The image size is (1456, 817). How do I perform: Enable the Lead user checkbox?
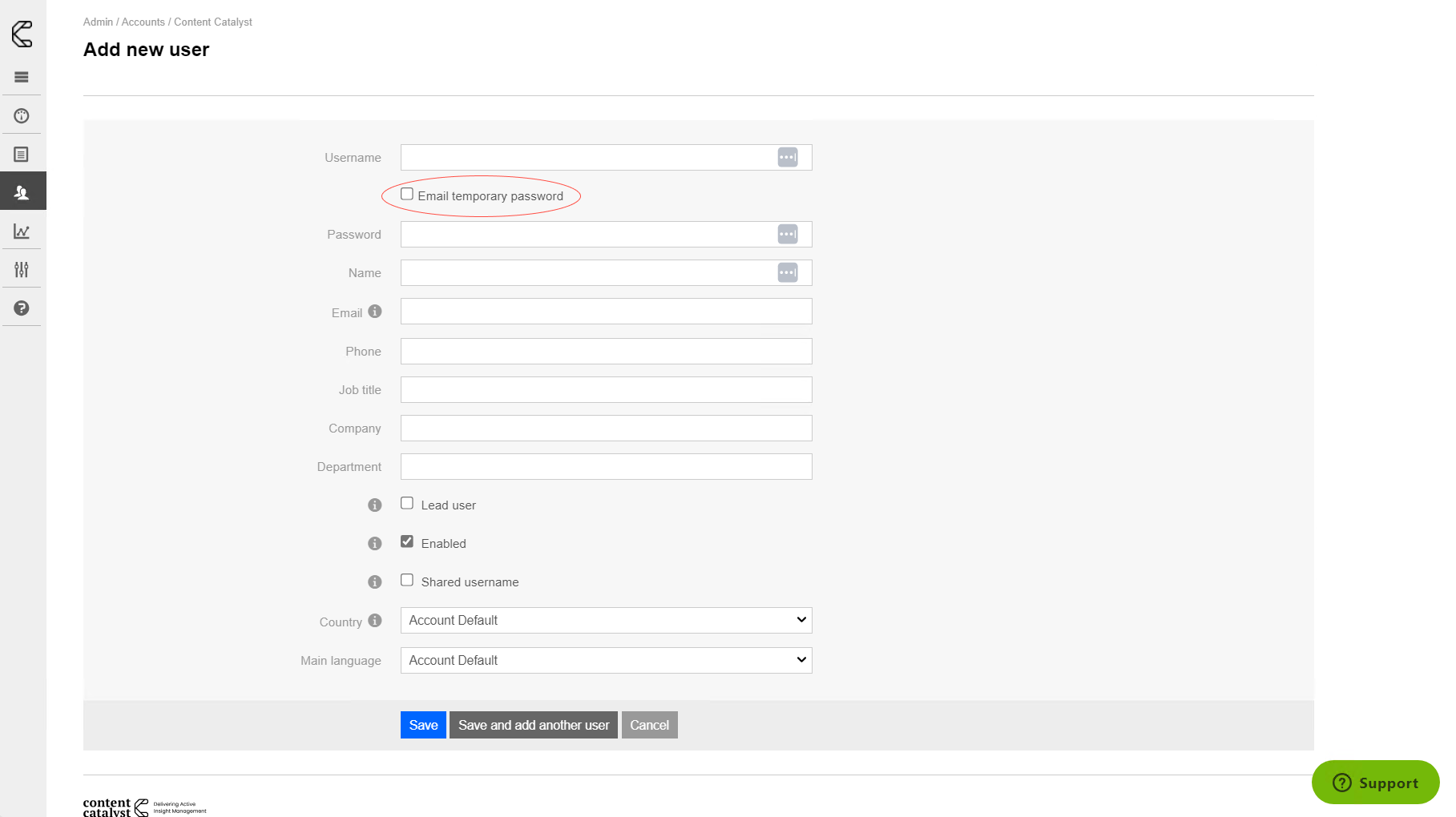pos(407,504)
